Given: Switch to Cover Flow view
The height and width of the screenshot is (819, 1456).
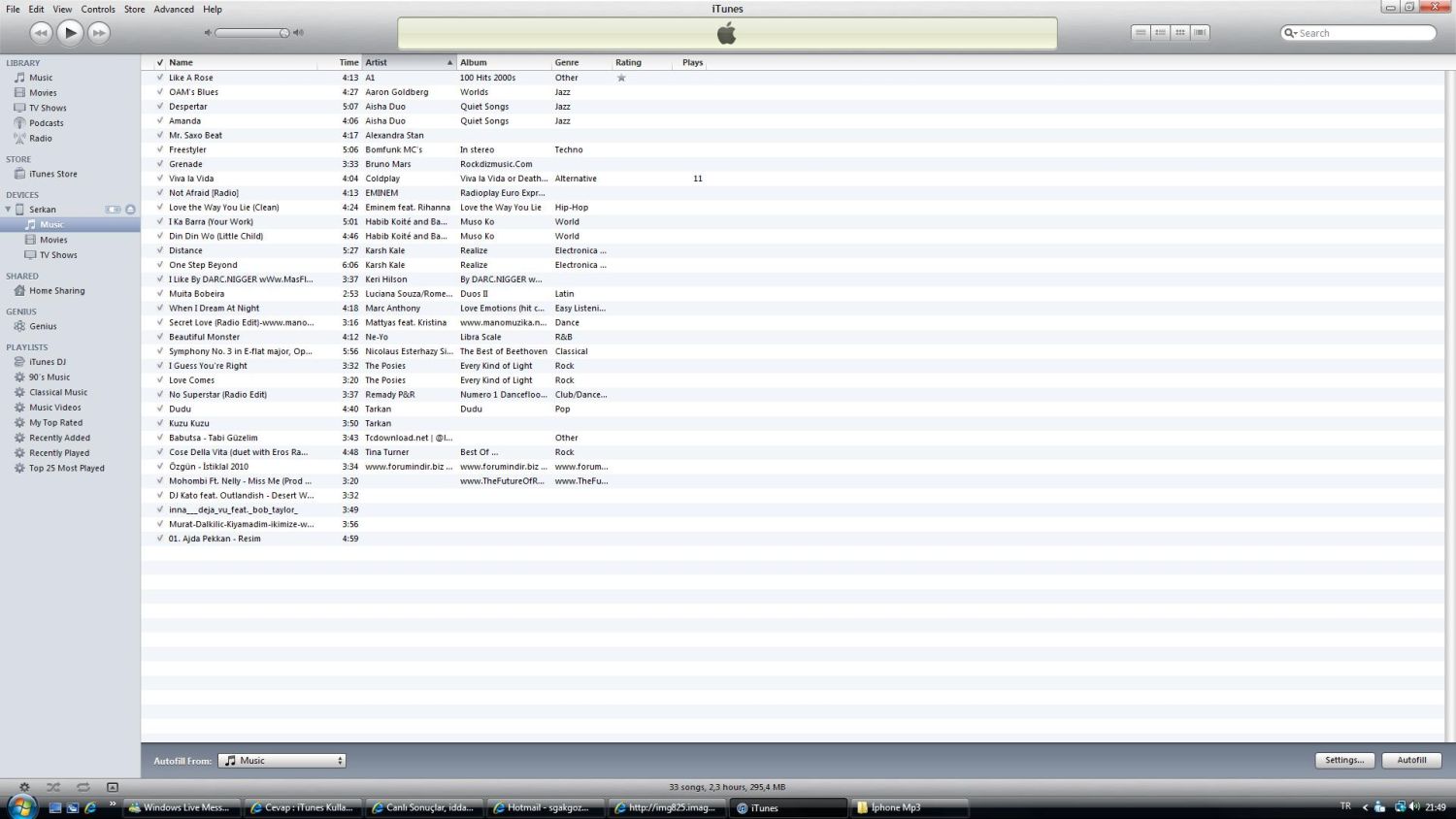Looking at the screenshot, I should [1200, 33].
